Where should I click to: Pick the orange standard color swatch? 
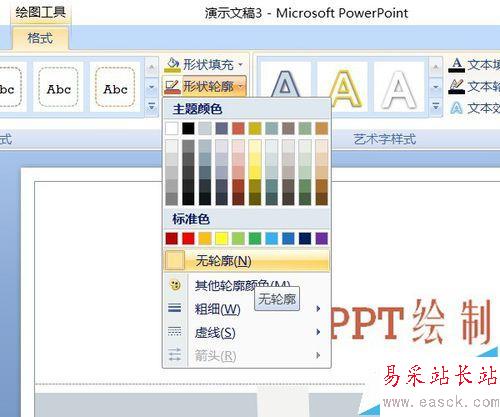pos(205,238)
